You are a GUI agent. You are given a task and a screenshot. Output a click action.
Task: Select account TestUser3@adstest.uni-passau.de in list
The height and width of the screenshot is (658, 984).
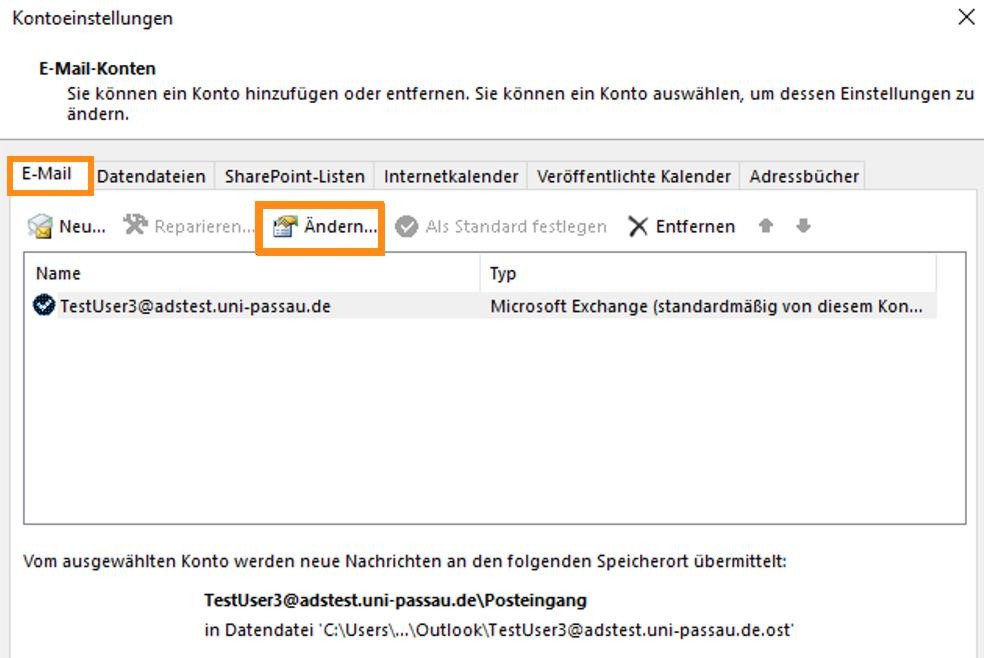pos(195,306)
